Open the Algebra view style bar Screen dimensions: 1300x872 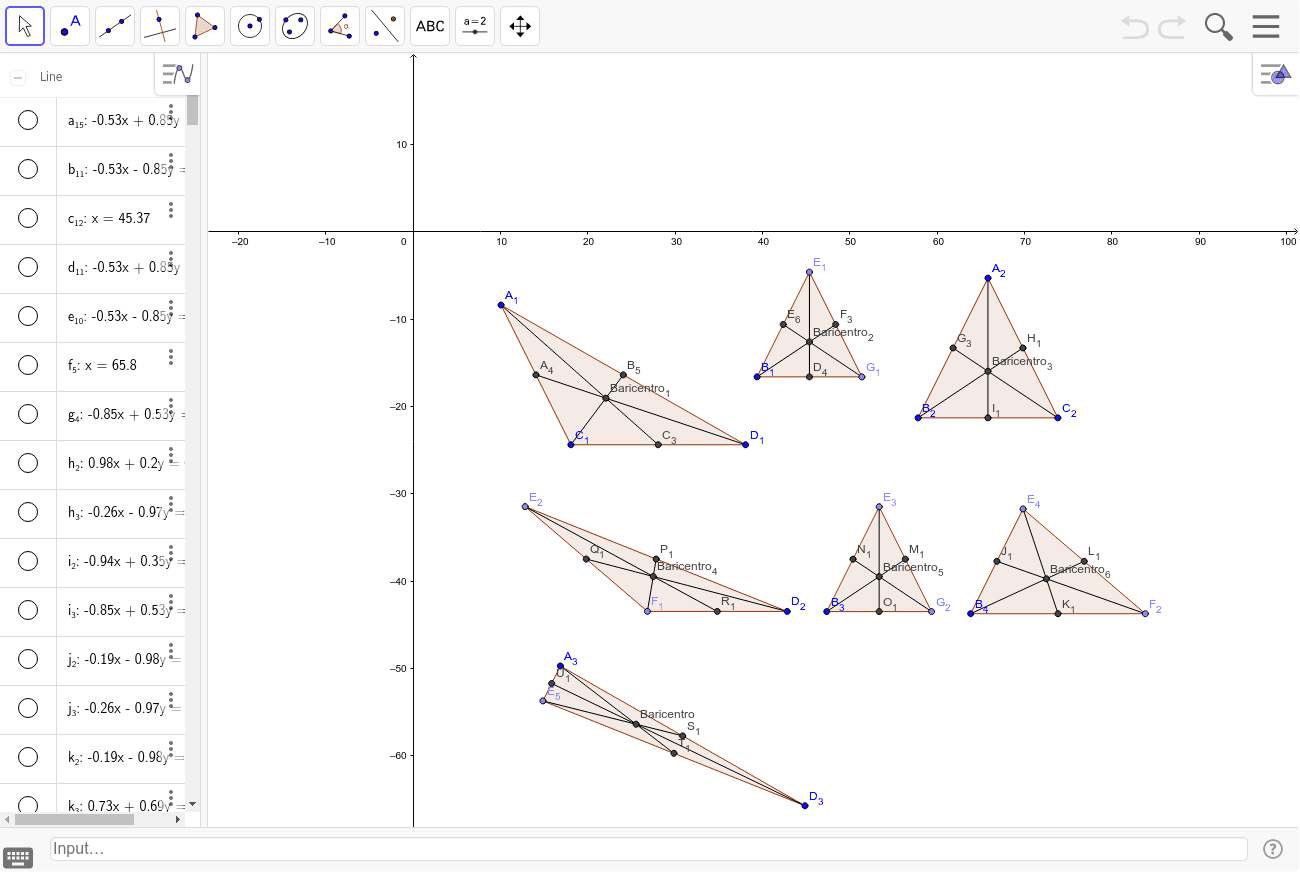177,74
